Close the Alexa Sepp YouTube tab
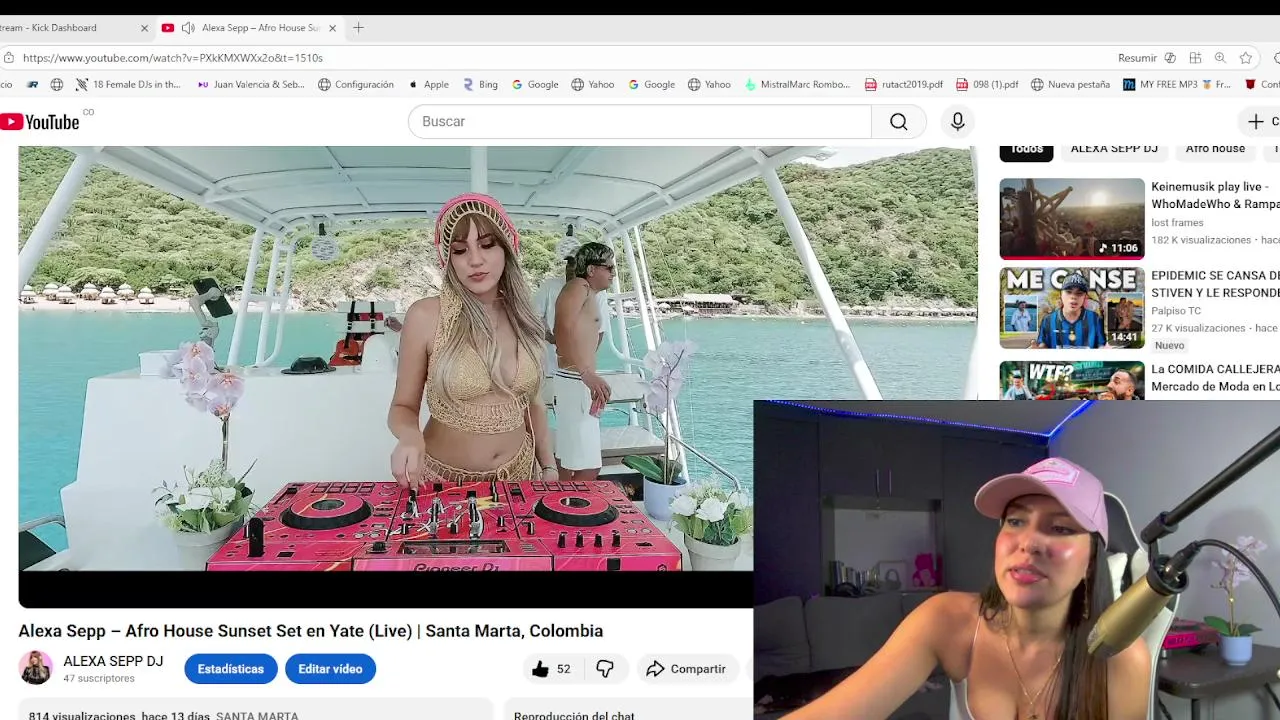The width and height of the screenshot is (1280, 720). coord(332,28)
